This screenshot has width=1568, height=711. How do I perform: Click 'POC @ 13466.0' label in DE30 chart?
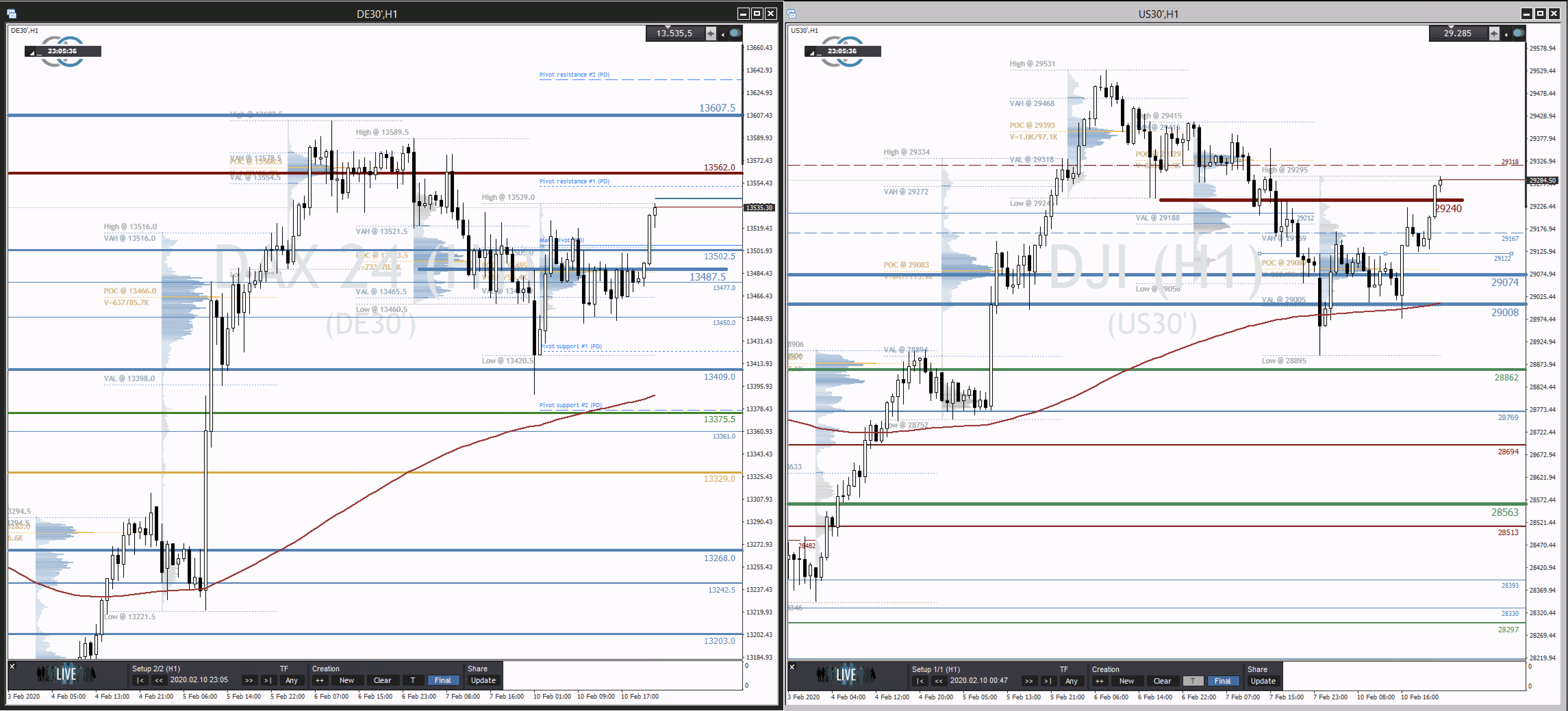130,291
